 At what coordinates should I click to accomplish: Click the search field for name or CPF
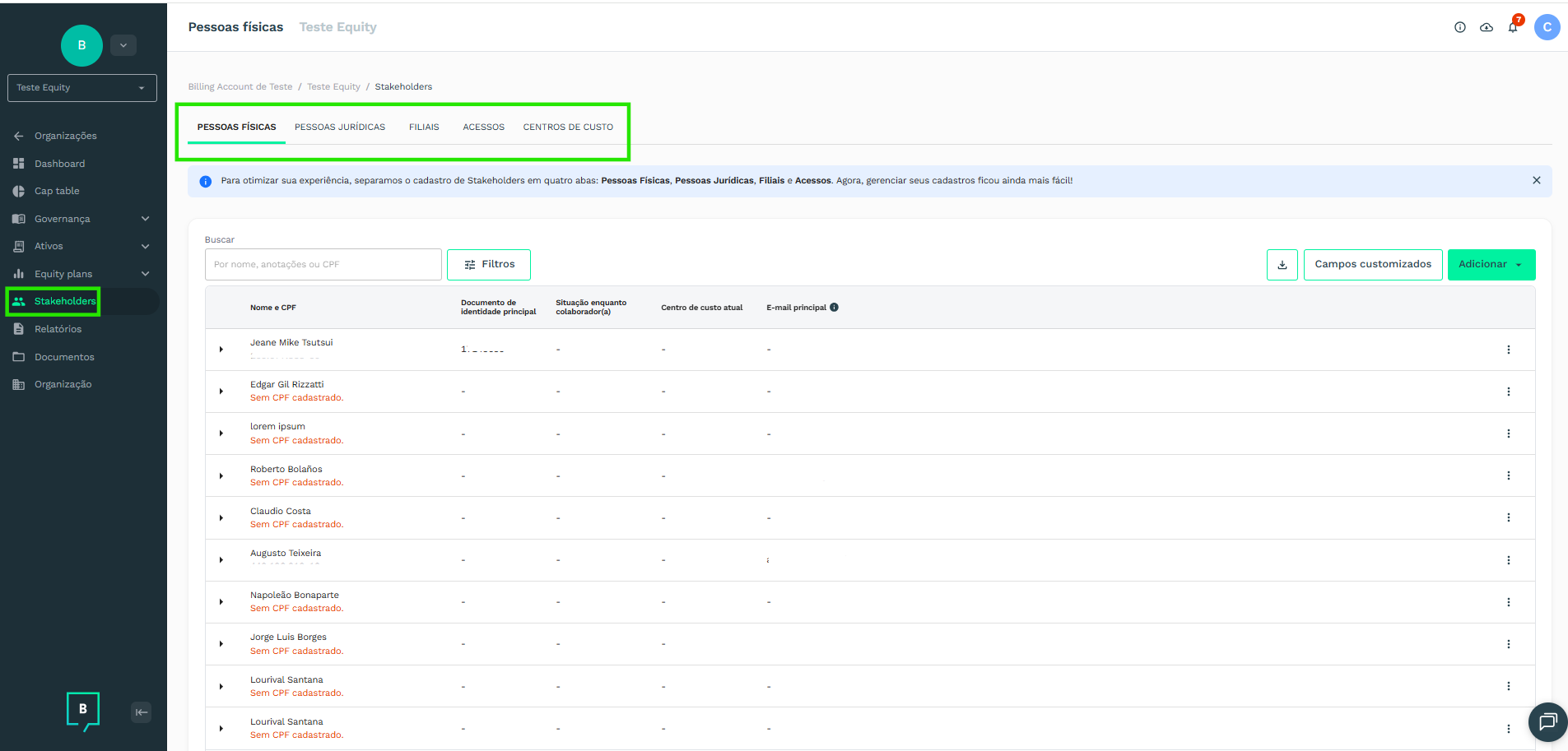point(323,265)
